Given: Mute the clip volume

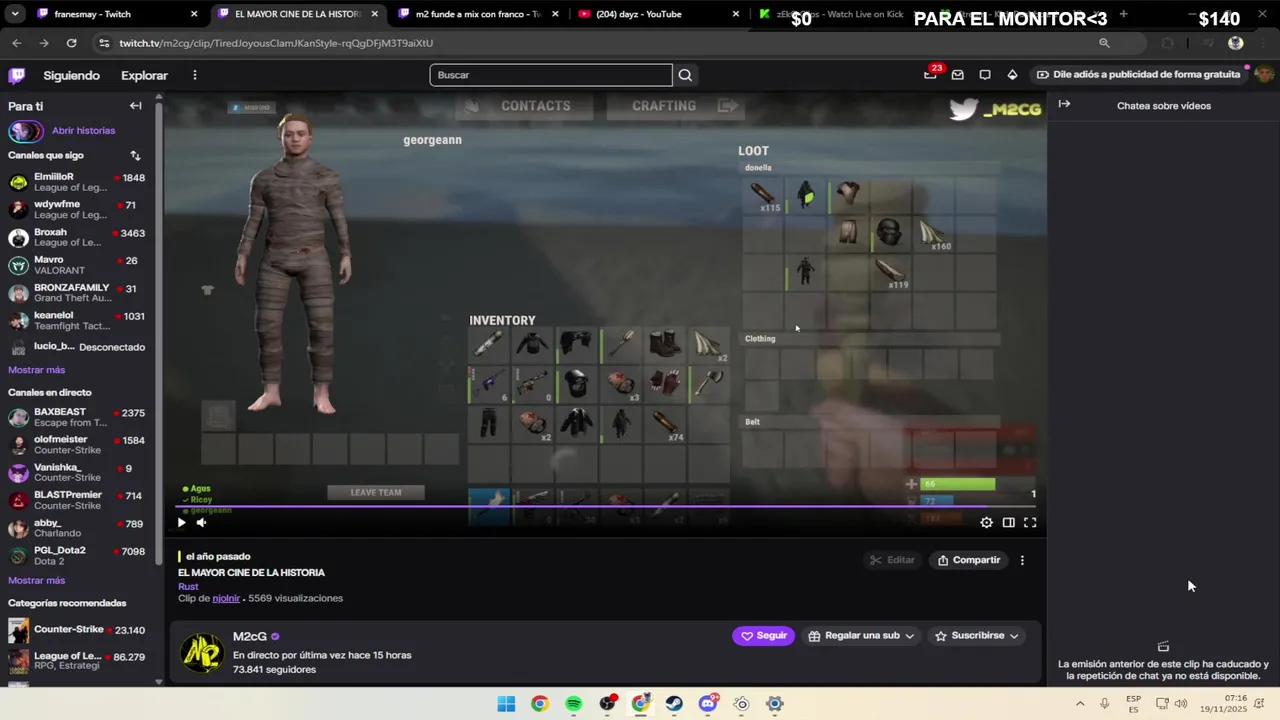Looking at the screenshot, I should pos(201,522).
